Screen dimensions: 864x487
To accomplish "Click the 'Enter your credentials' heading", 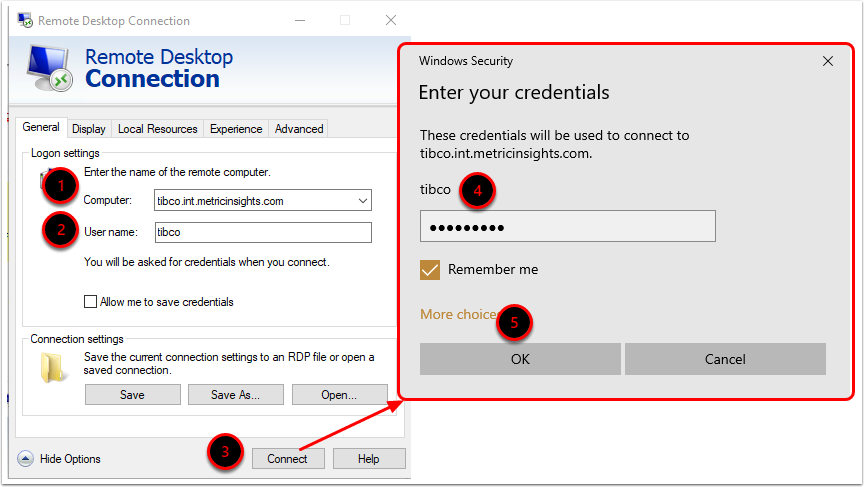I will pyautogui.click(x=514, y=93).
